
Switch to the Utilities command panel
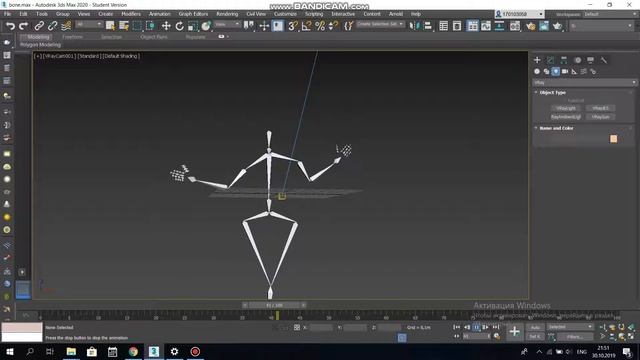click(604, 60)
